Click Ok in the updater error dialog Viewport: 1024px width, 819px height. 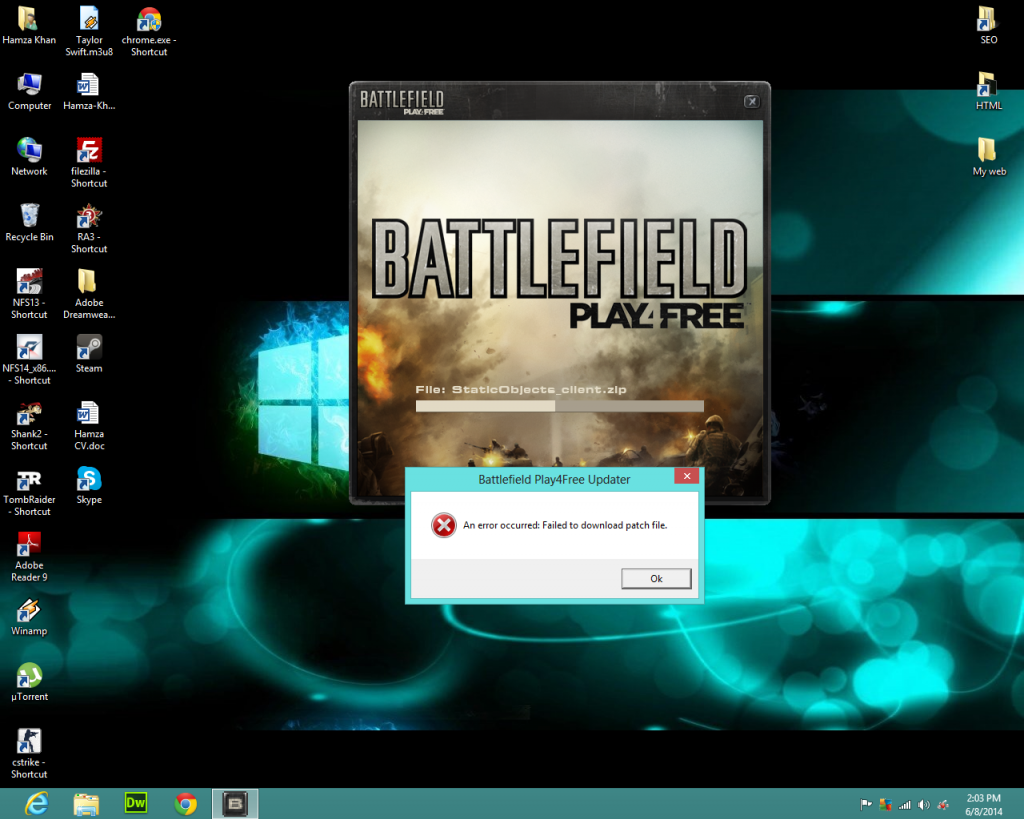(x=656, y=578)
